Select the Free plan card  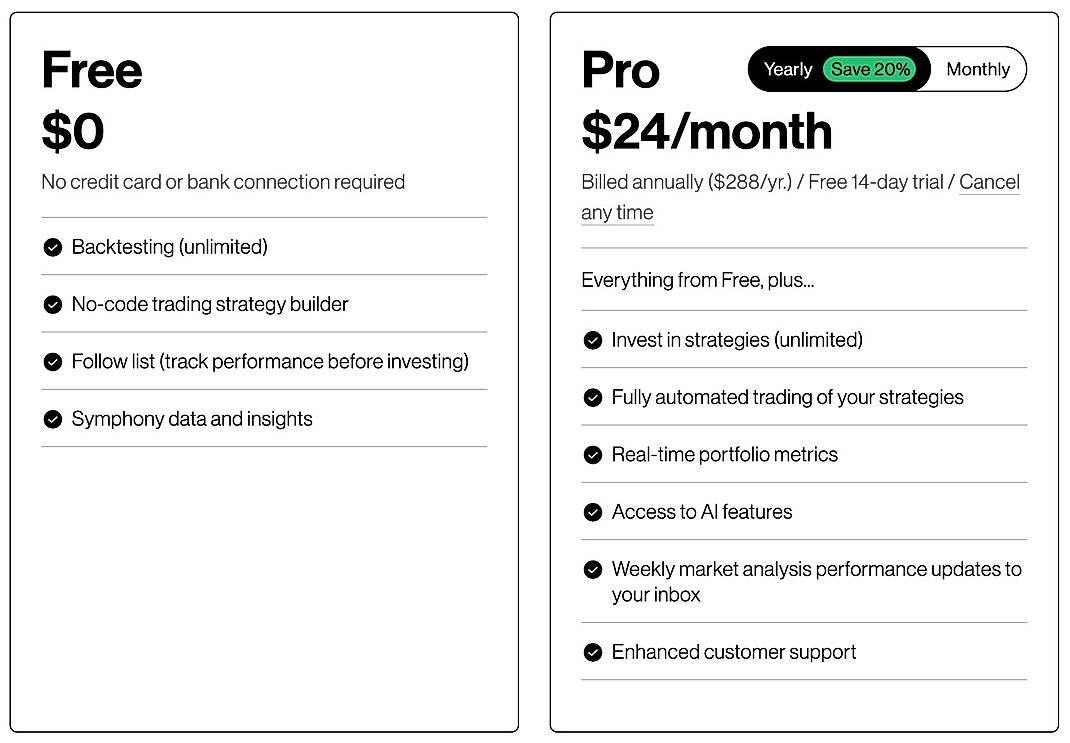pyautogui.click(x=264, y=580)
